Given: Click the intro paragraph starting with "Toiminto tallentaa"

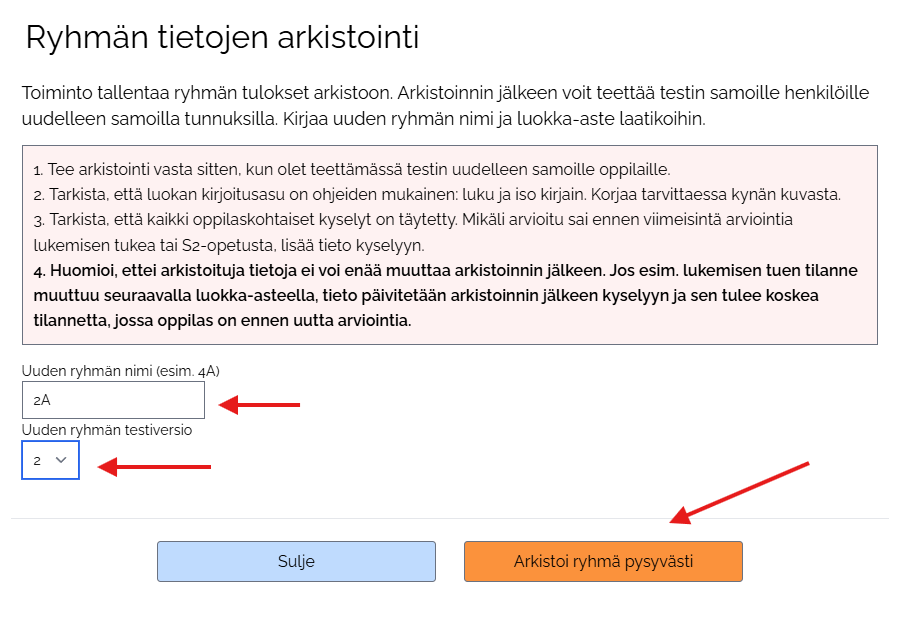Looking at the screenshot, I should tap(445, 106).
